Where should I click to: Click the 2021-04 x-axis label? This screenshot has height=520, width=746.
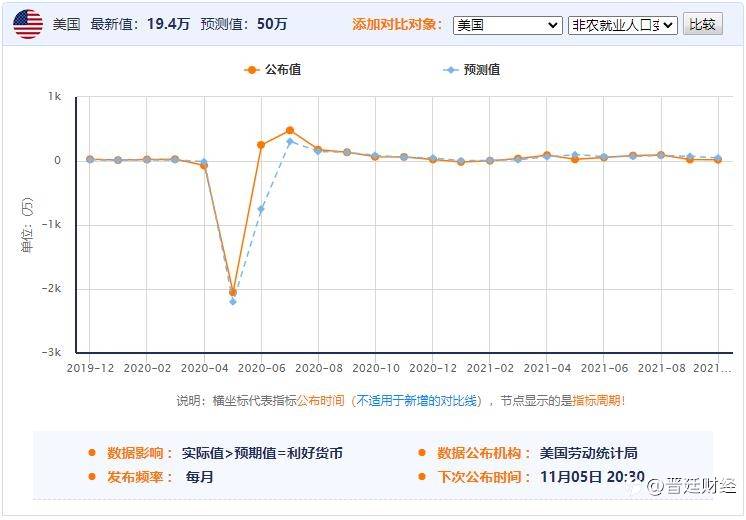(547, 368)
